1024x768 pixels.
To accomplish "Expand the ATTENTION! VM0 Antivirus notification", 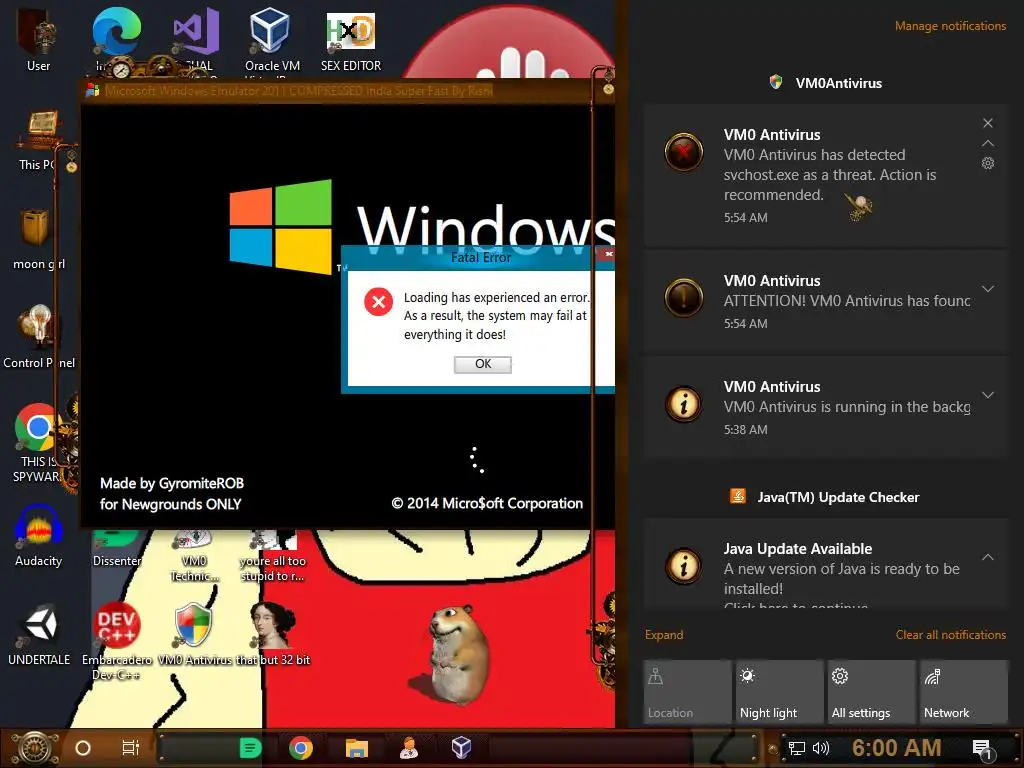I will (988, 289).
